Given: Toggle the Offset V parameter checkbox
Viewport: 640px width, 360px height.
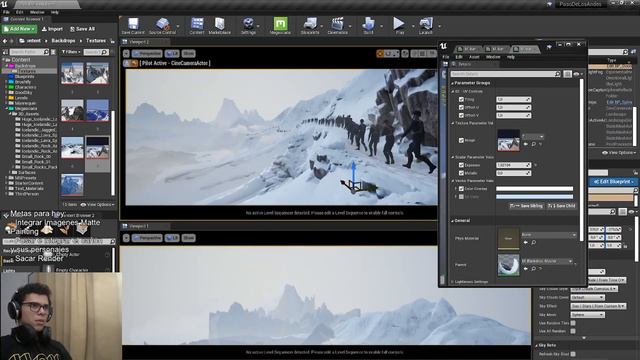Looking at the screenshot, I should tap(461, 116).
